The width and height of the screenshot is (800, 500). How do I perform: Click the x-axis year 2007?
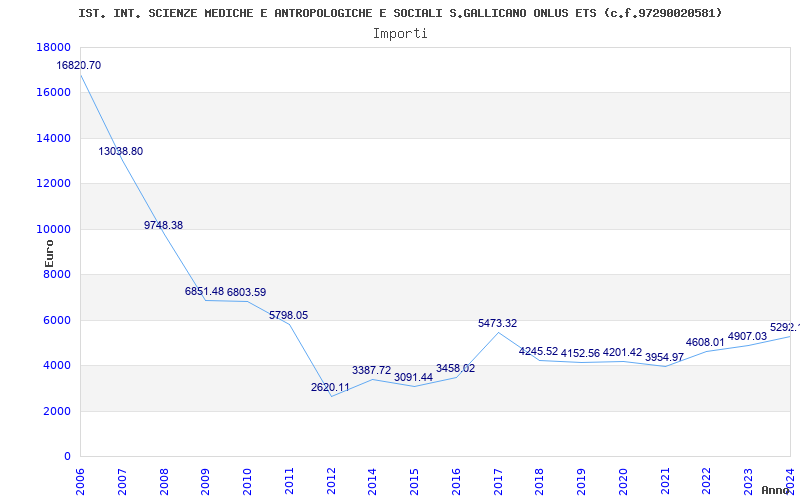[122, 481]
